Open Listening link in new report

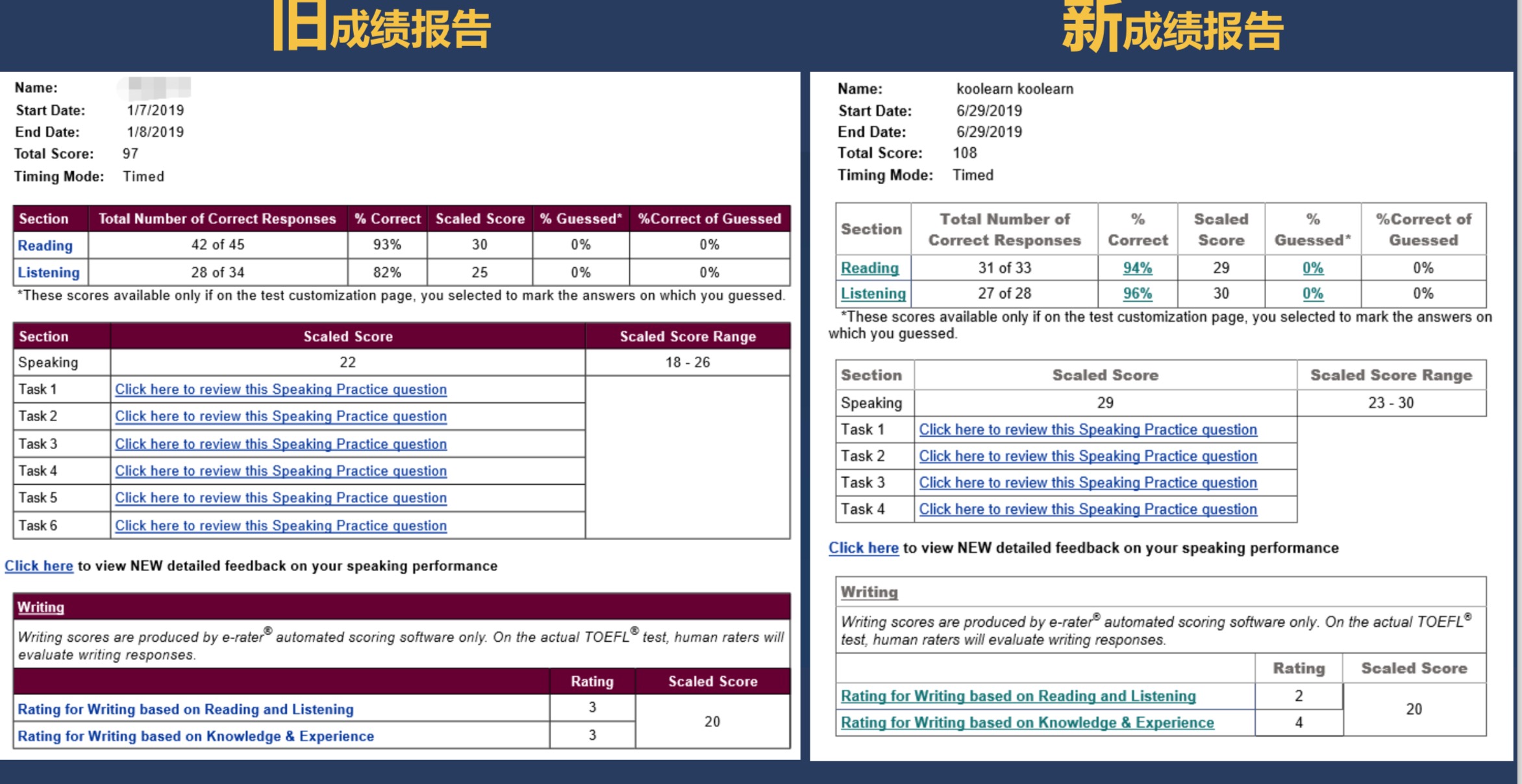(x=873, y=293)
